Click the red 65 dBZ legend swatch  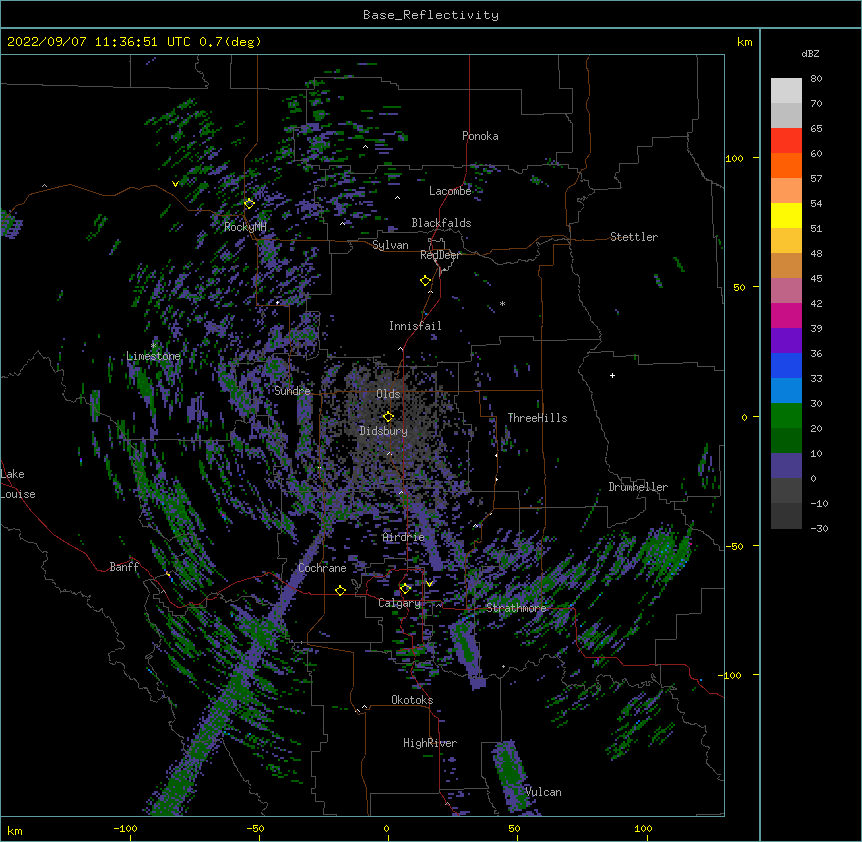(786, 141)
